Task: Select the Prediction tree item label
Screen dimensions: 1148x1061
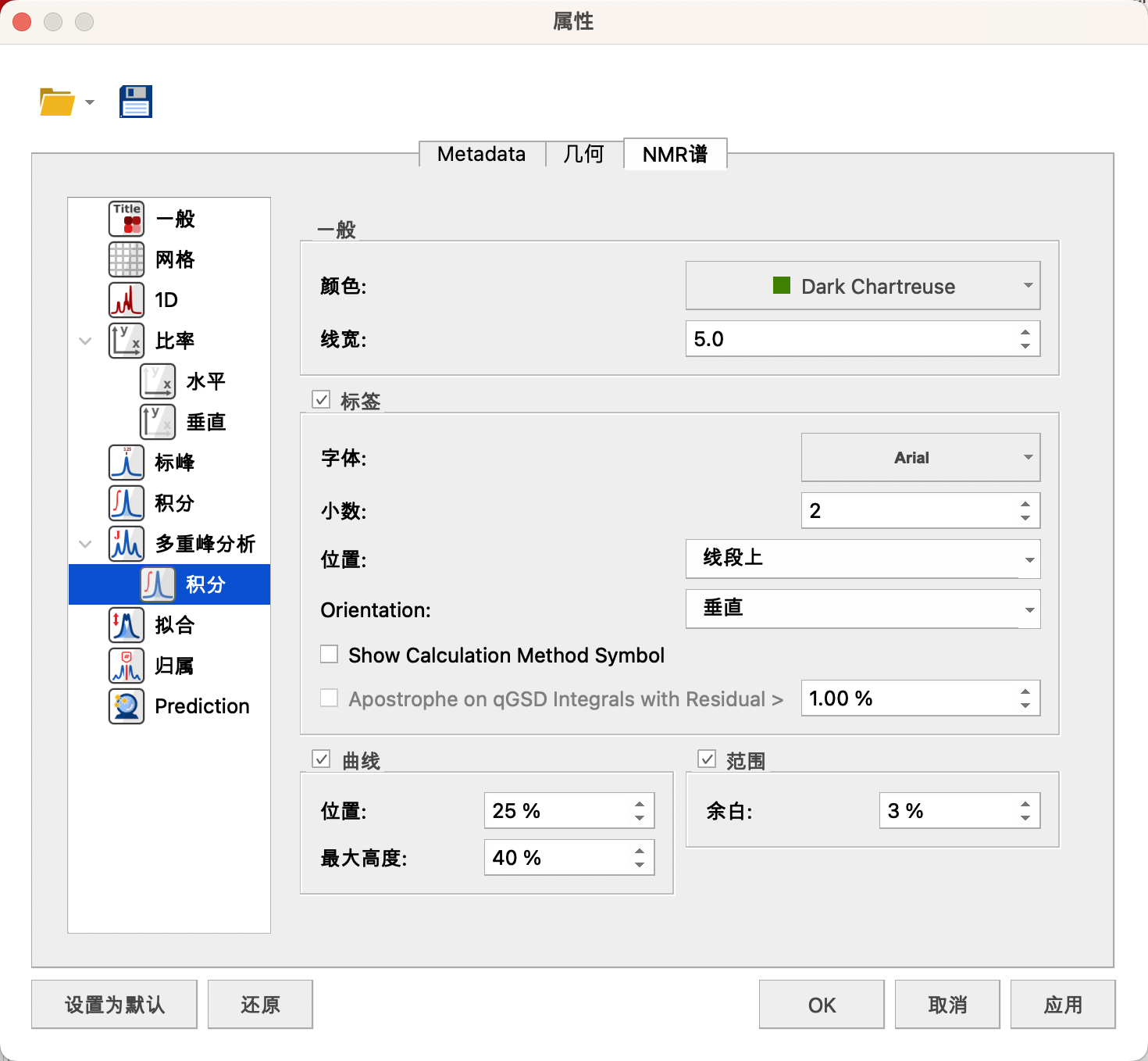Action: click(x=202, y=706)
